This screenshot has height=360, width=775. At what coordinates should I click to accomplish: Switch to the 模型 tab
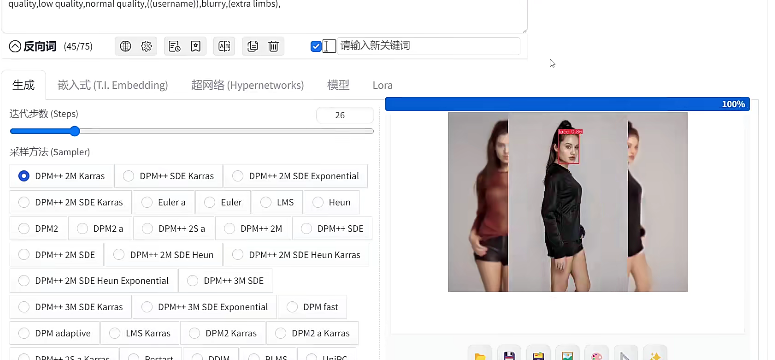coord(338,85)
